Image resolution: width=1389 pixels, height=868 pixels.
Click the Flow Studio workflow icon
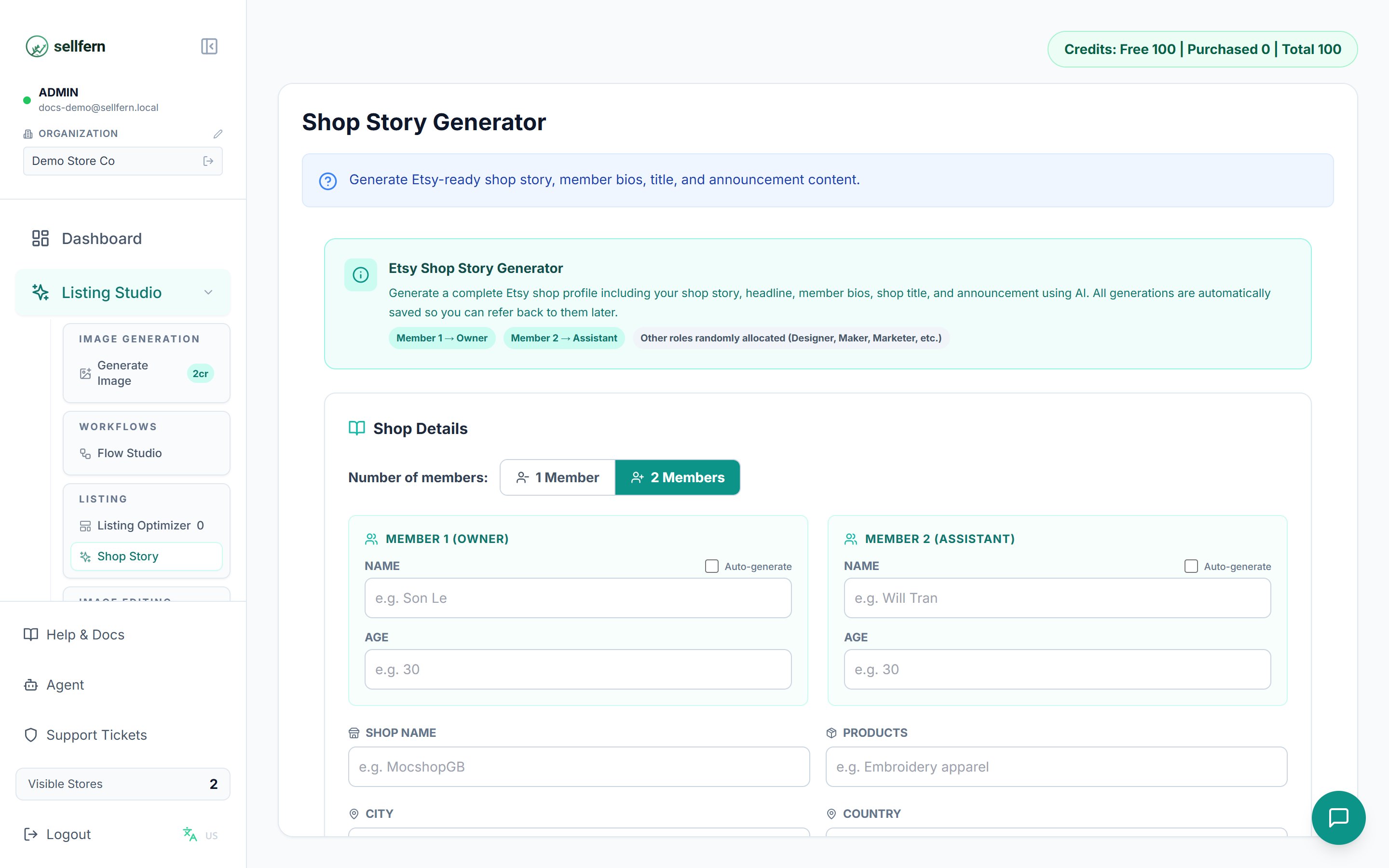85,453
